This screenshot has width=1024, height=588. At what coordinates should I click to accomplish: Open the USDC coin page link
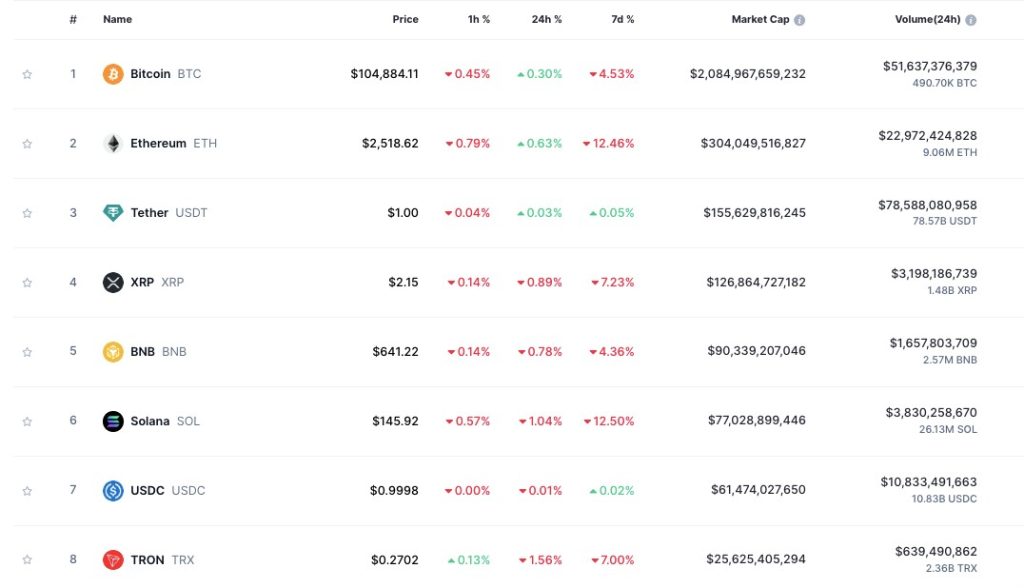(x=168, y=490)
